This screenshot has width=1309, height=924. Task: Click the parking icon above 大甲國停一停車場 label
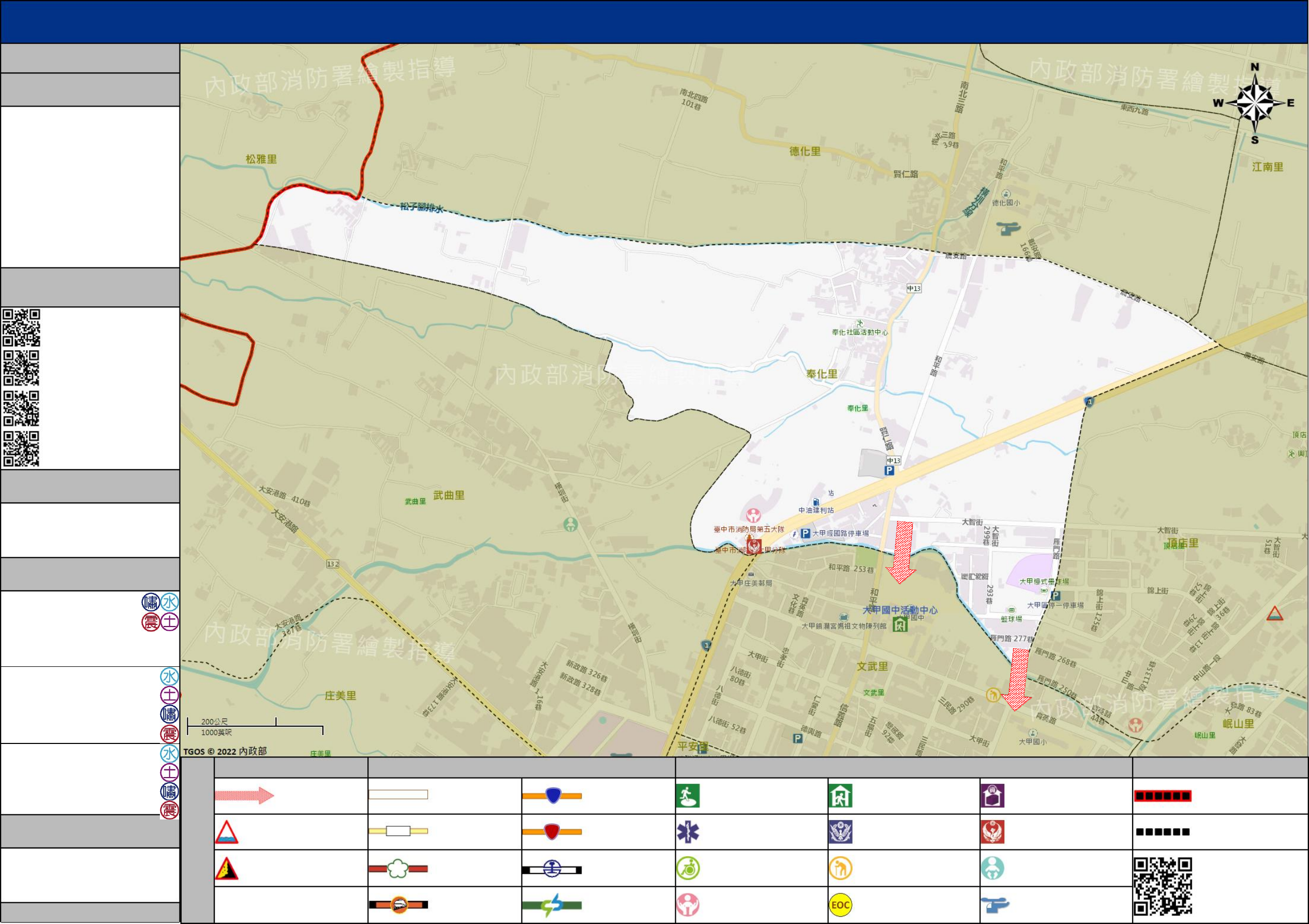[1056, 595]
